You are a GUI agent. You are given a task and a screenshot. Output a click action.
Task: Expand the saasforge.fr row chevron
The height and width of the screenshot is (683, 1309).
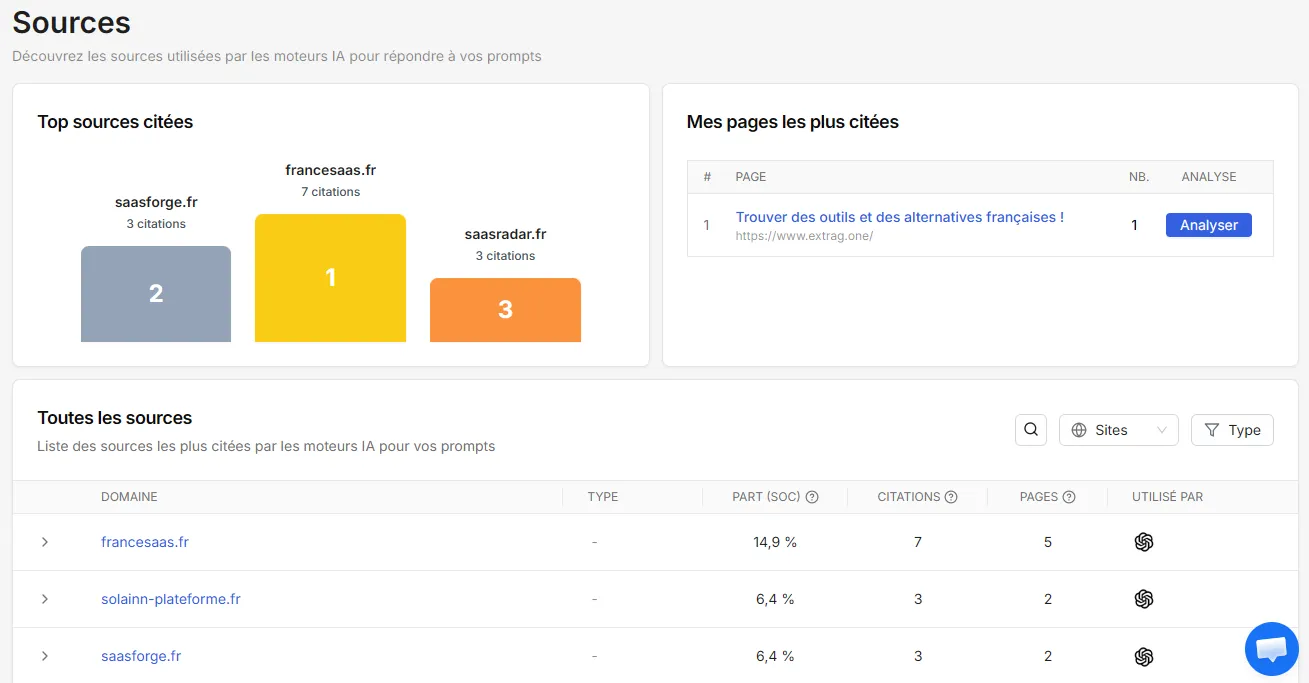[45, 656]
